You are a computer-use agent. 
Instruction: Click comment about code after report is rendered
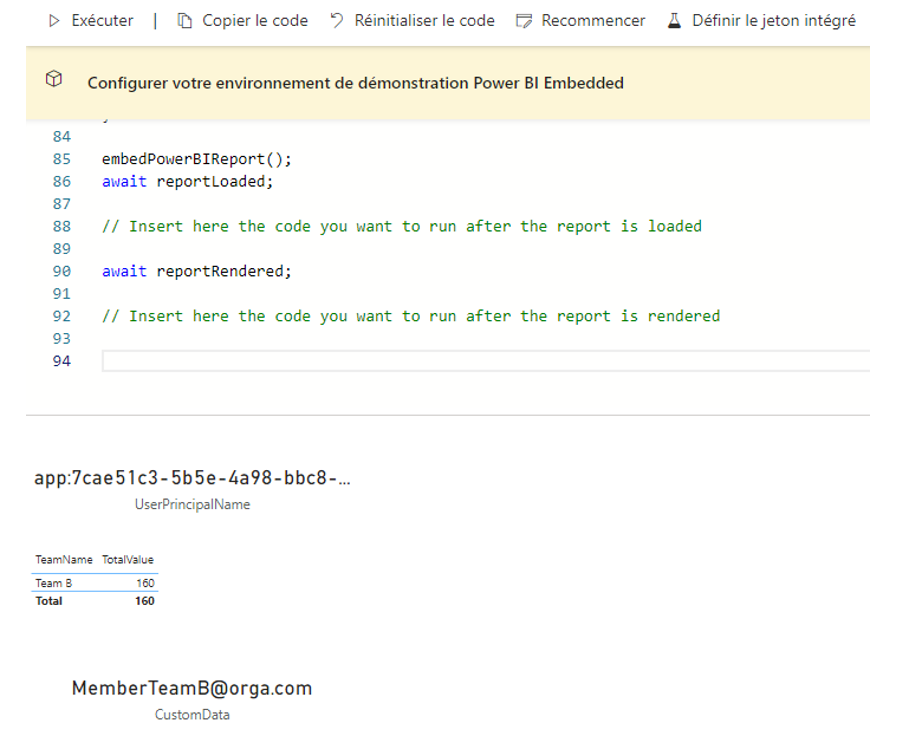coord(411,316)
